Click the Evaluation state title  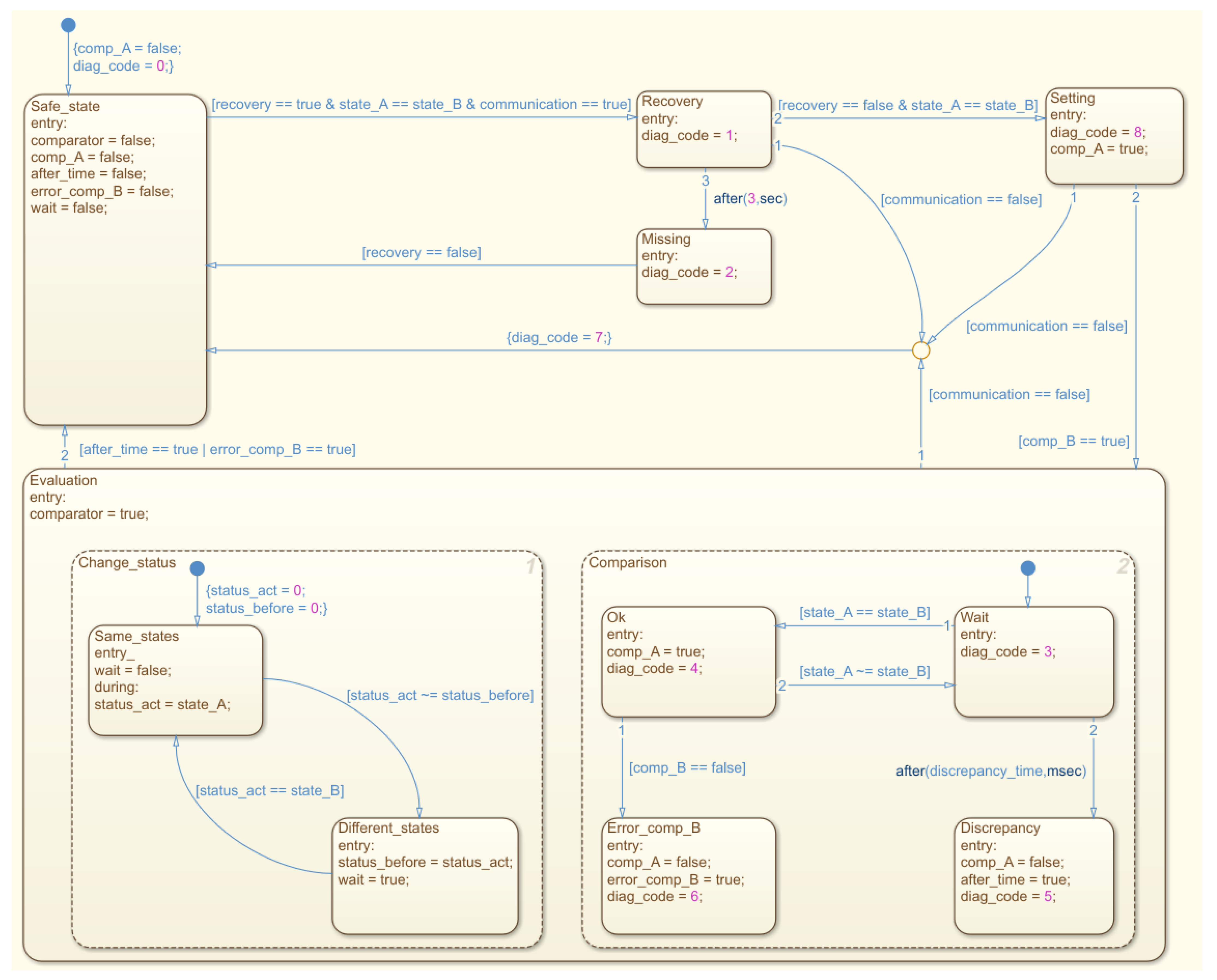click(63, 480)
